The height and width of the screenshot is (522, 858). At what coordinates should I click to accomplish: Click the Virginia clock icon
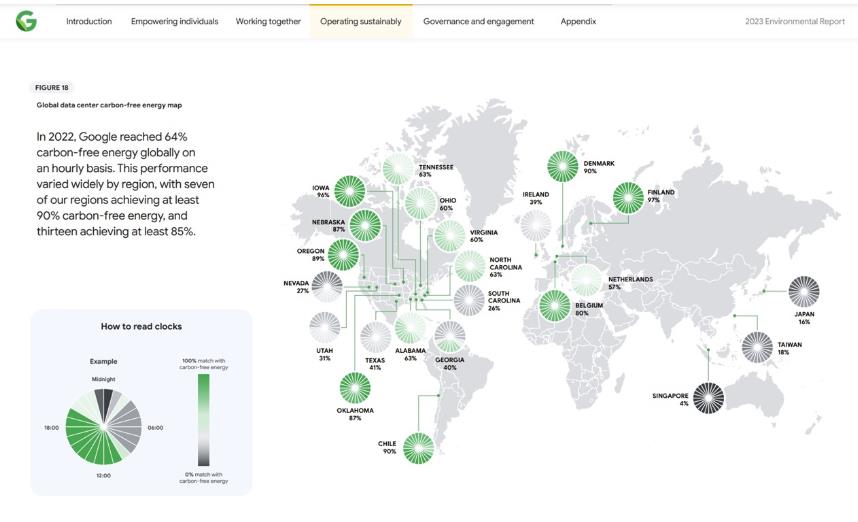[x=450, y=236]
